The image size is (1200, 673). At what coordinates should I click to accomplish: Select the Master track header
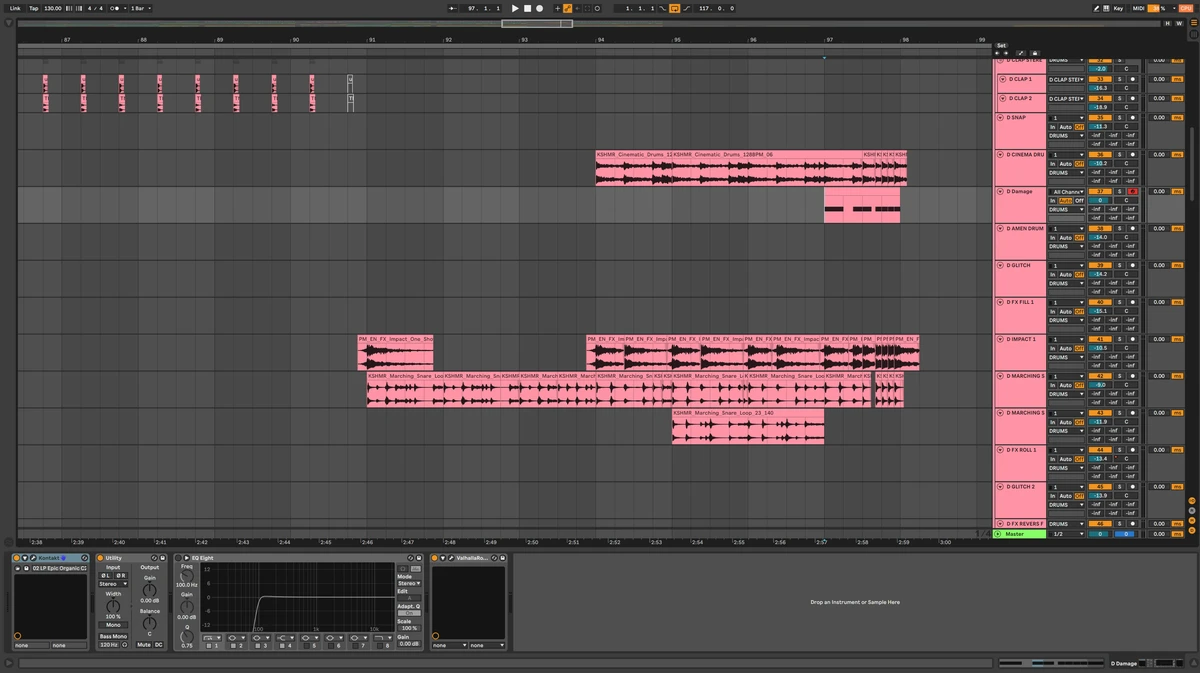[x=1019, y=534]
